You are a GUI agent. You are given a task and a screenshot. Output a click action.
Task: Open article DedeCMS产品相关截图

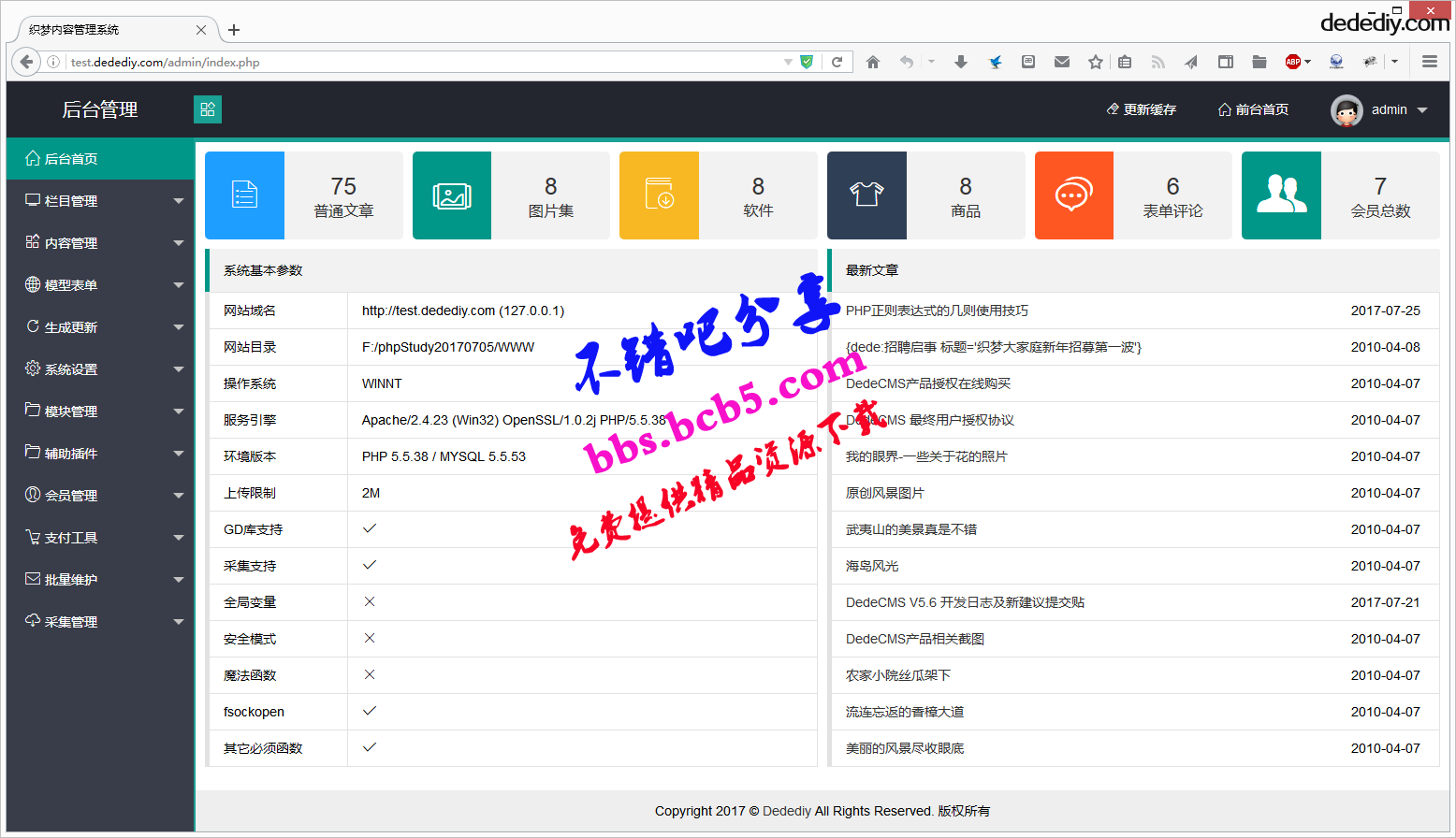(915, 639)
